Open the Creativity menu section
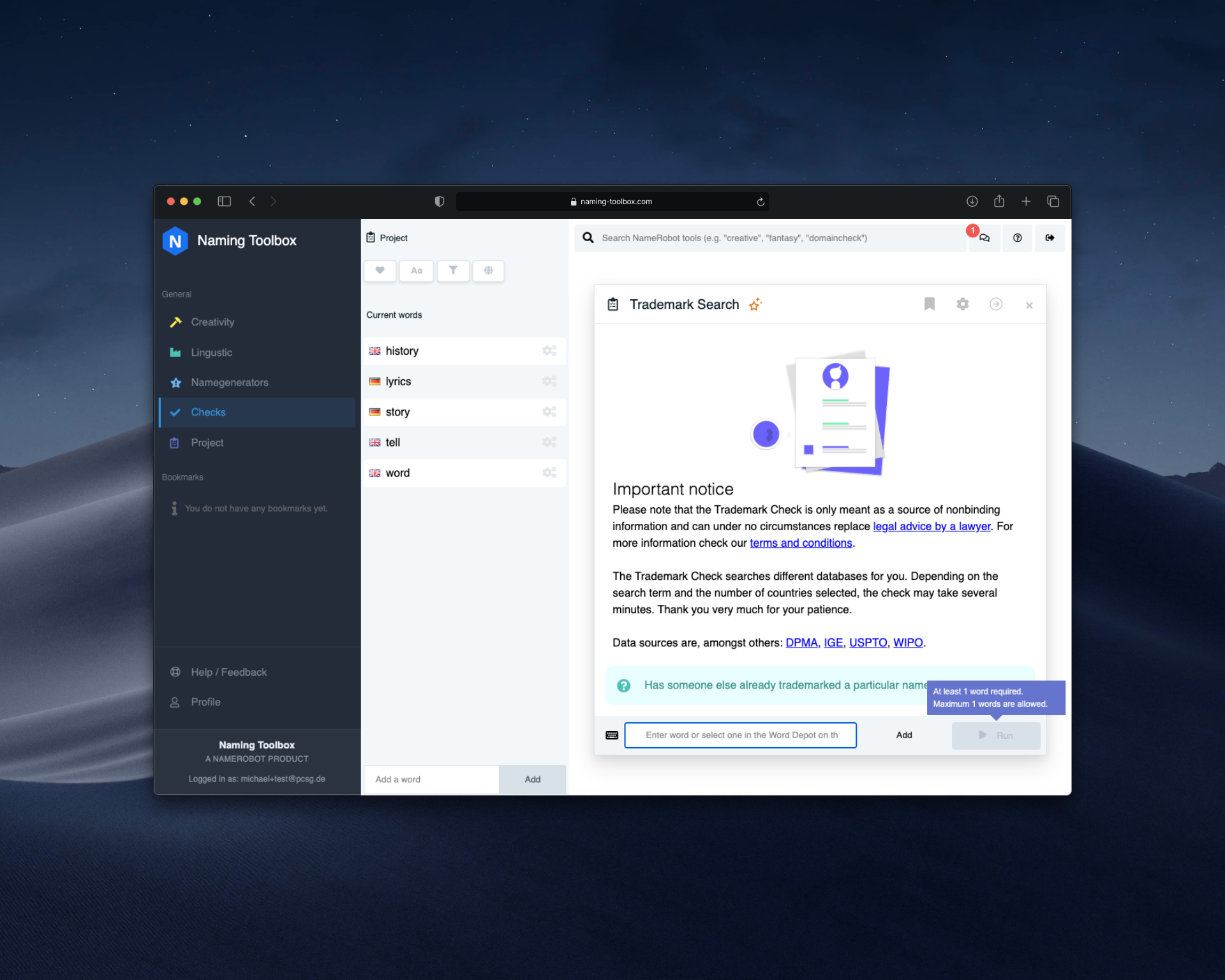The image size is (1225, 980). click(x=212, y=322)
